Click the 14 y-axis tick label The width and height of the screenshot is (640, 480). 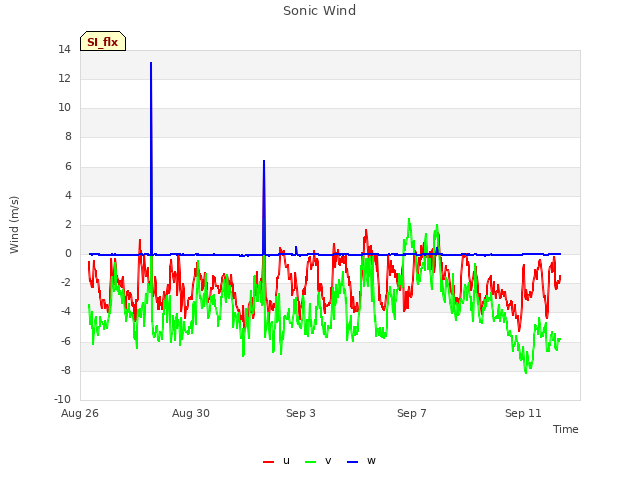coord(64,50)
